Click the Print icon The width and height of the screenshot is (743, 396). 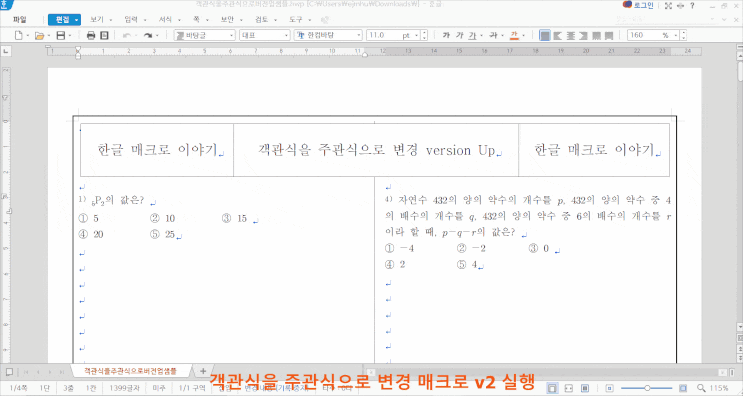[x=91, y=36]
